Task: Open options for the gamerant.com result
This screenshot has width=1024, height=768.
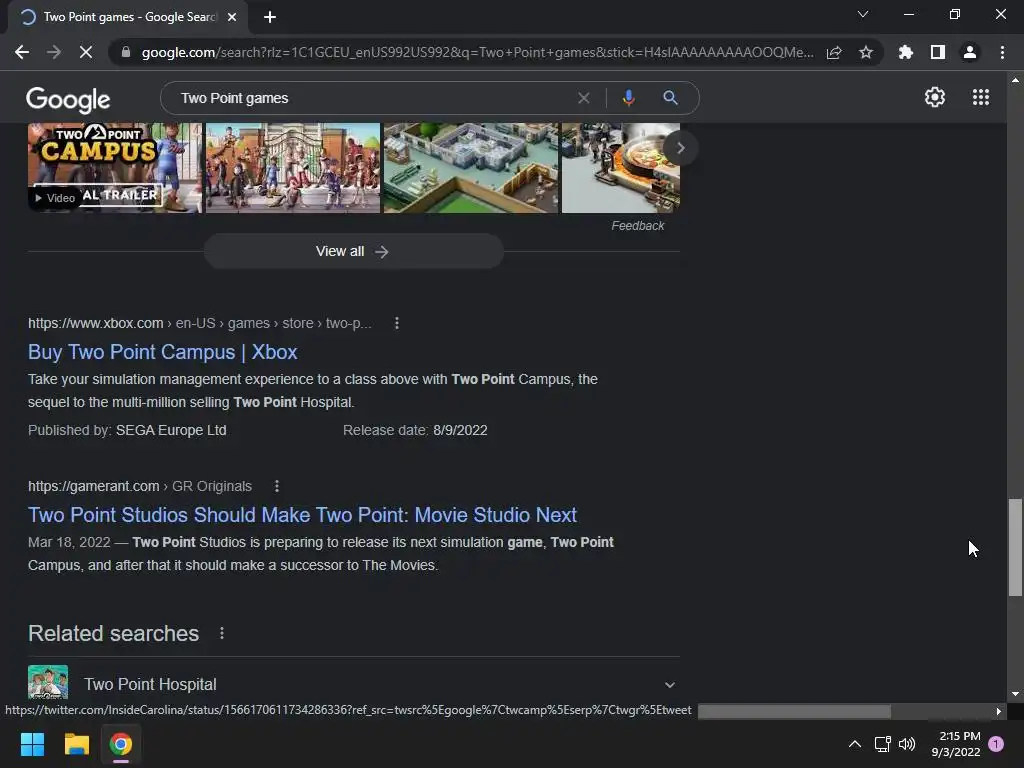Action: (277, 486)
